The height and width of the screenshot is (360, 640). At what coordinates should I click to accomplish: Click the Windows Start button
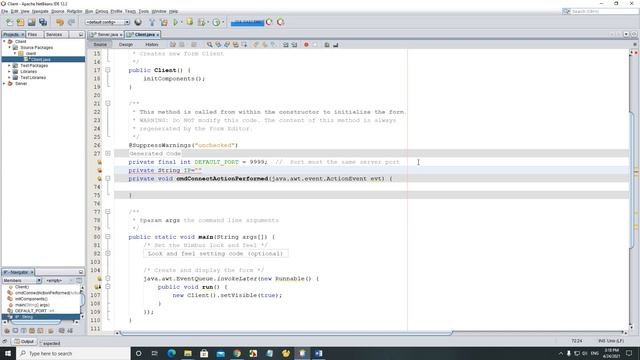click(x=8, y=353)
